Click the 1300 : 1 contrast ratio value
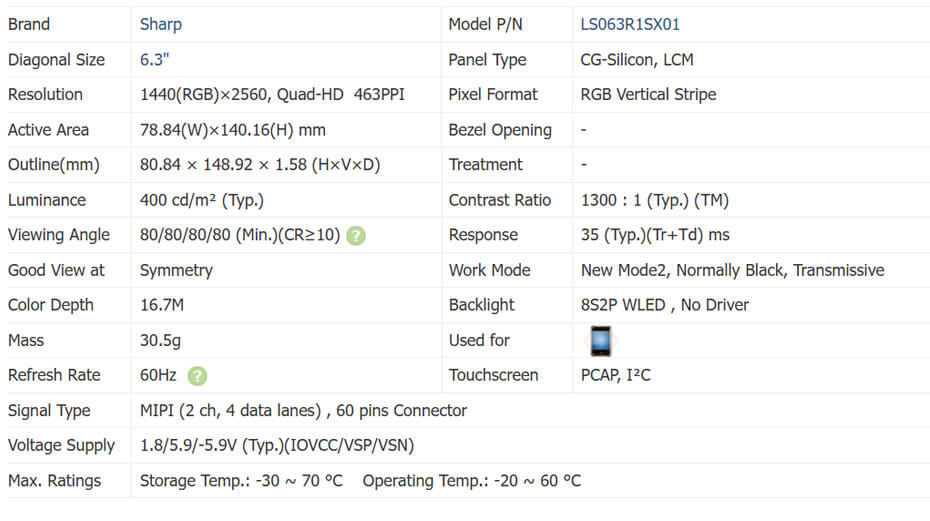Screen dimensions: 930x521 pos(654,200)
